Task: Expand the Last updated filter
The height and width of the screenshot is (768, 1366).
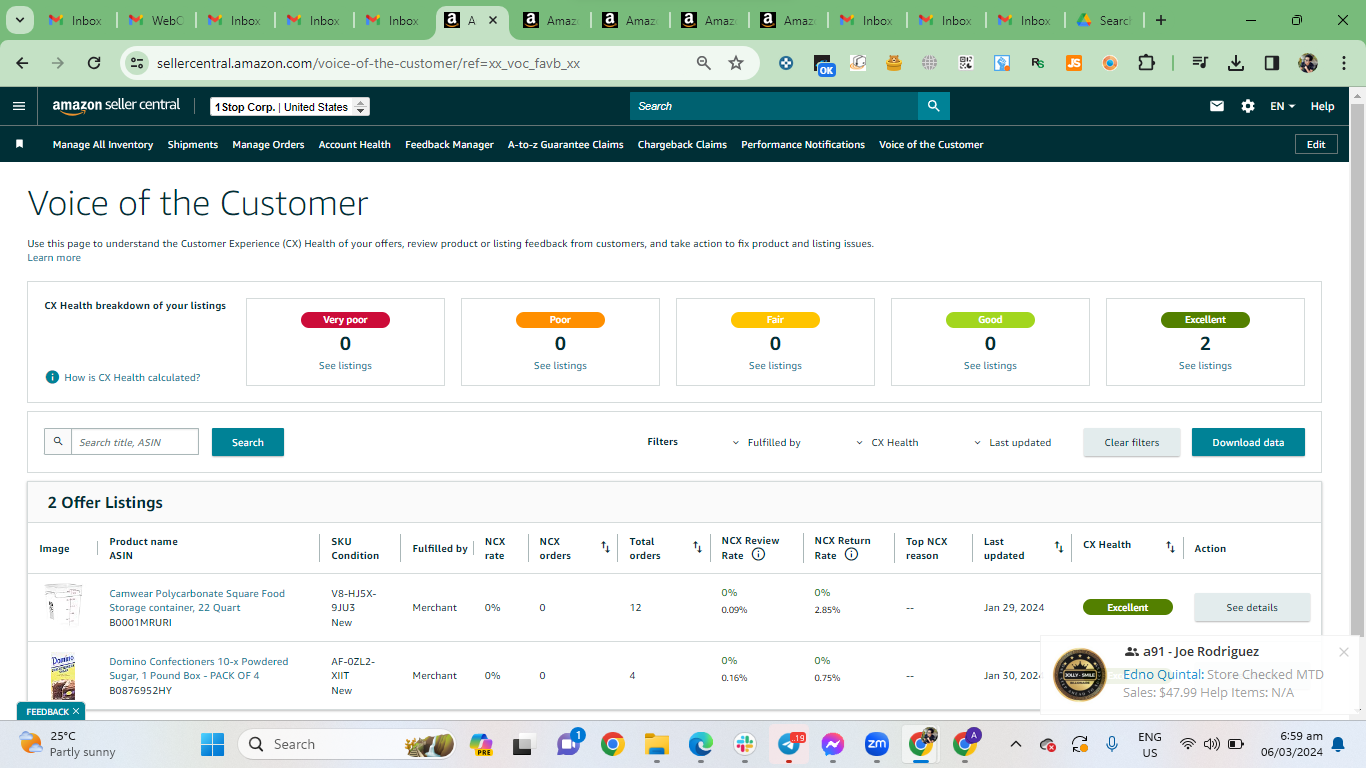Action: (x=1012, y=442)
